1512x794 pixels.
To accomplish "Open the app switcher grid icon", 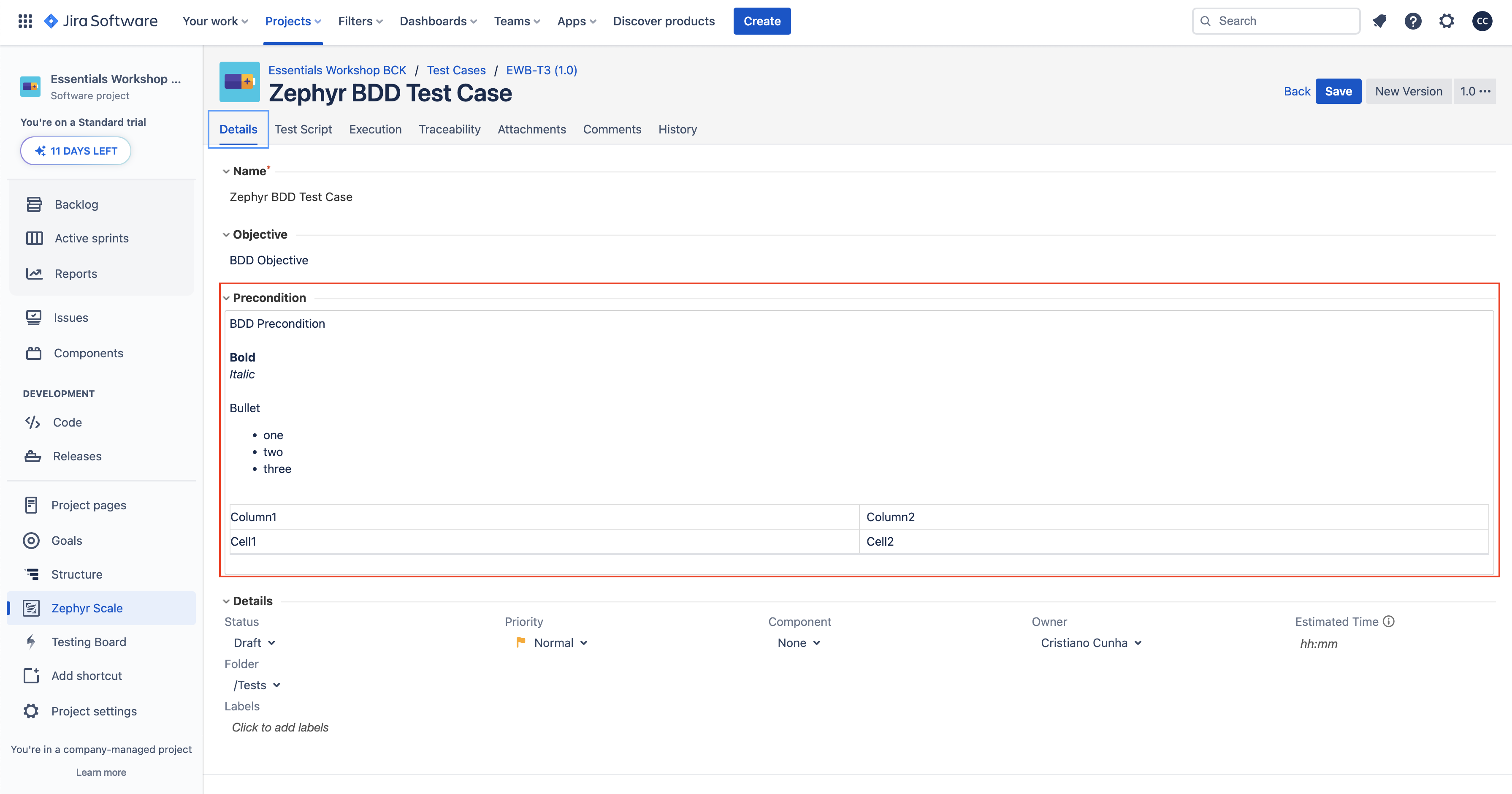I will pos(24,21).
